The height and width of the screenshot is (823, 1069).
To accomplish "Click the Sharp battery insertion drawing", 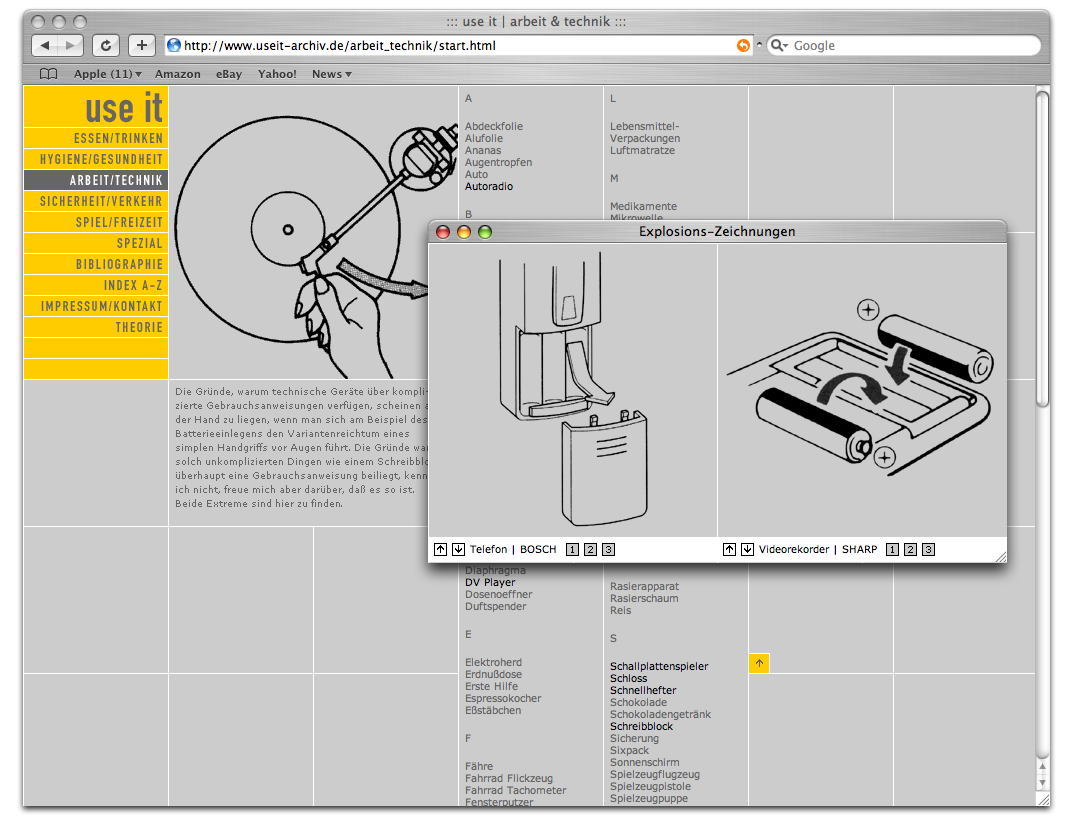I will pyautogui.click(x=862, y=390).
